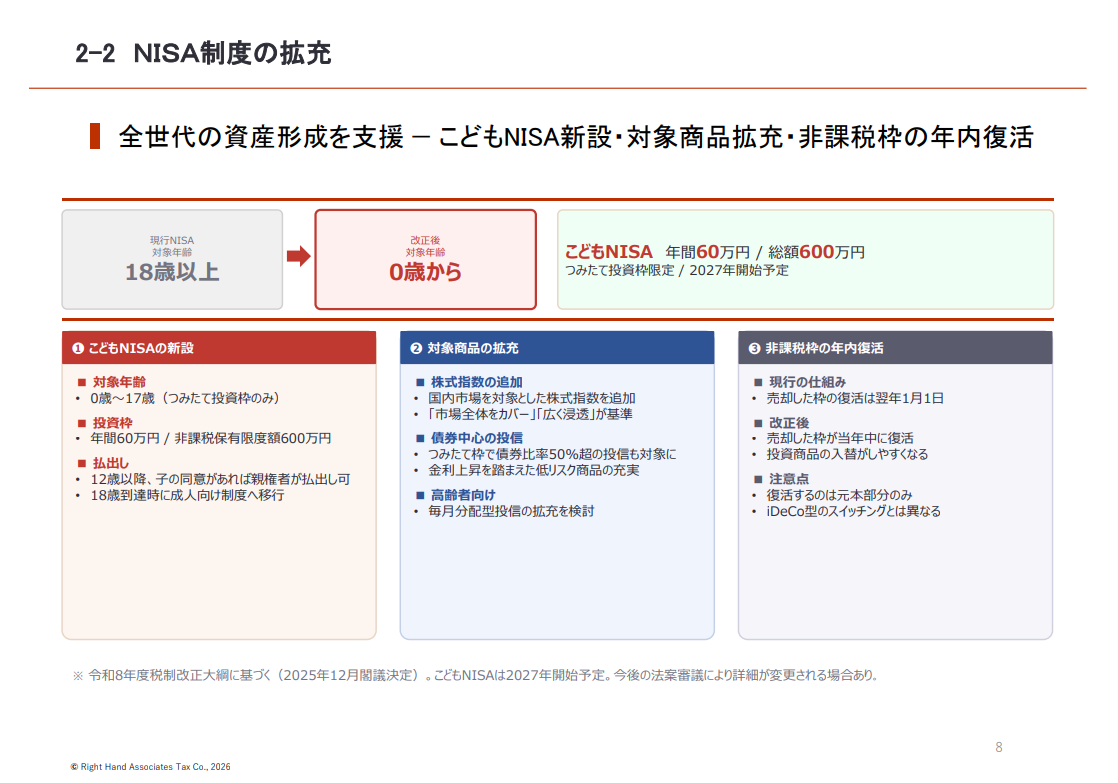Viewport: 1118px width, 783px height.
Task: Select the red-outlined 0歳から box
Action: 425,259
